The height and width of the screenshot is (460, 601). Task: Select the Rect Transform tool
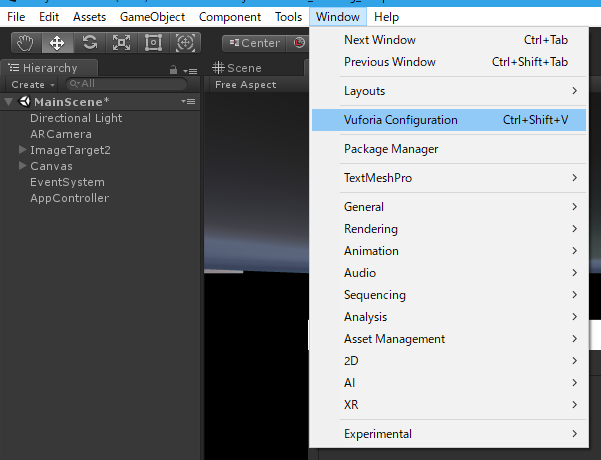(153, 43)
